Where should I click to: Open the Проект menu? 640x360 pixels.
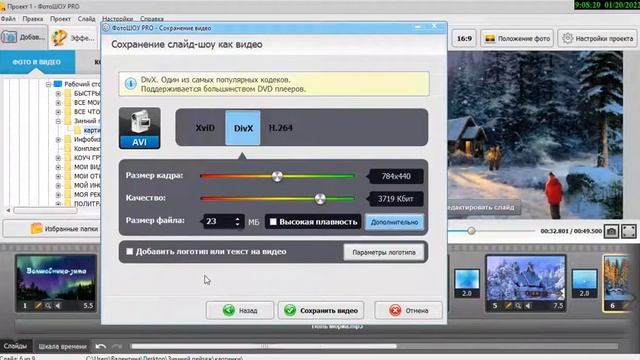pyautogui.click(x=60, y=19)
